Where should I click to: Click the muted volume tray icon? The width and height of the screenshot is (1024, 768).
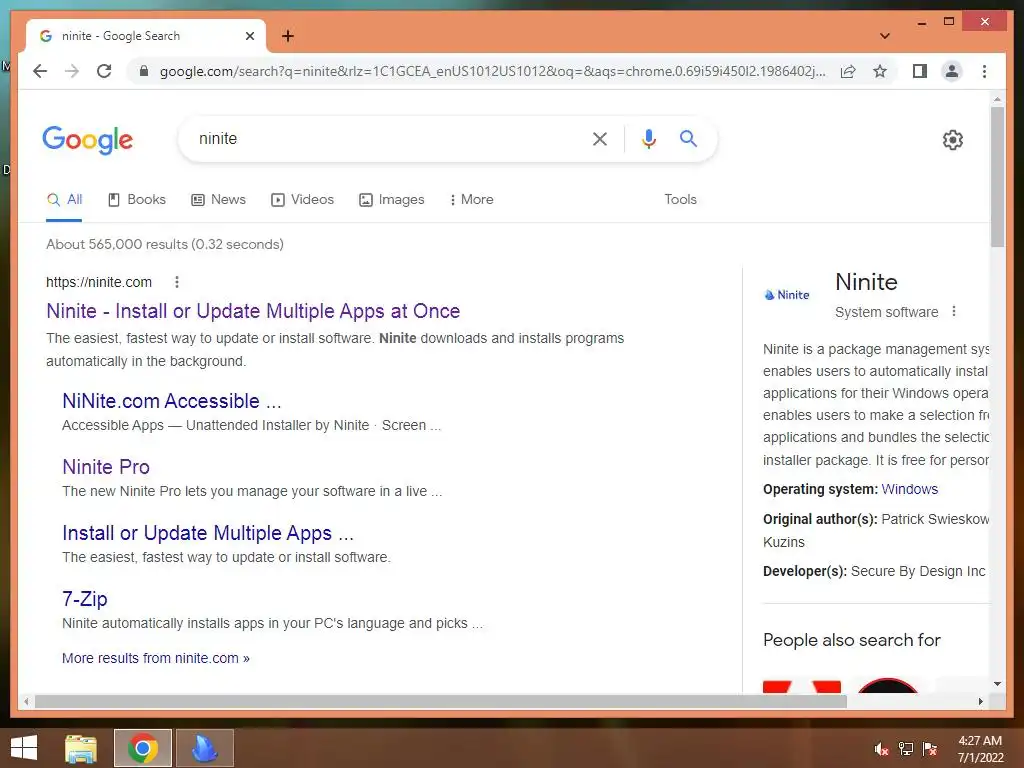pyautogui.click(x=882, y=749)
